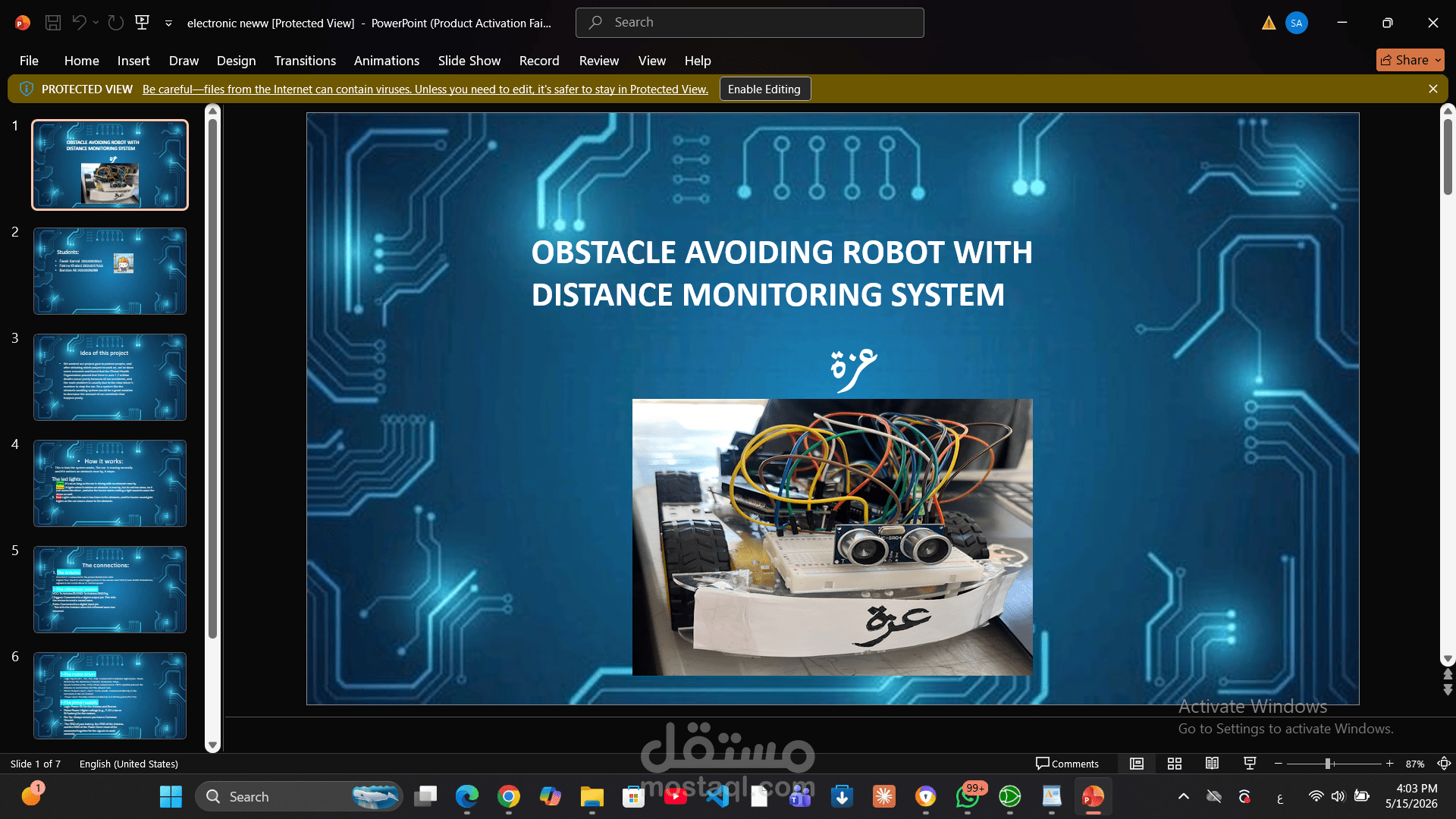Click the Wi-Fi network tray icon

(1316, 796)
